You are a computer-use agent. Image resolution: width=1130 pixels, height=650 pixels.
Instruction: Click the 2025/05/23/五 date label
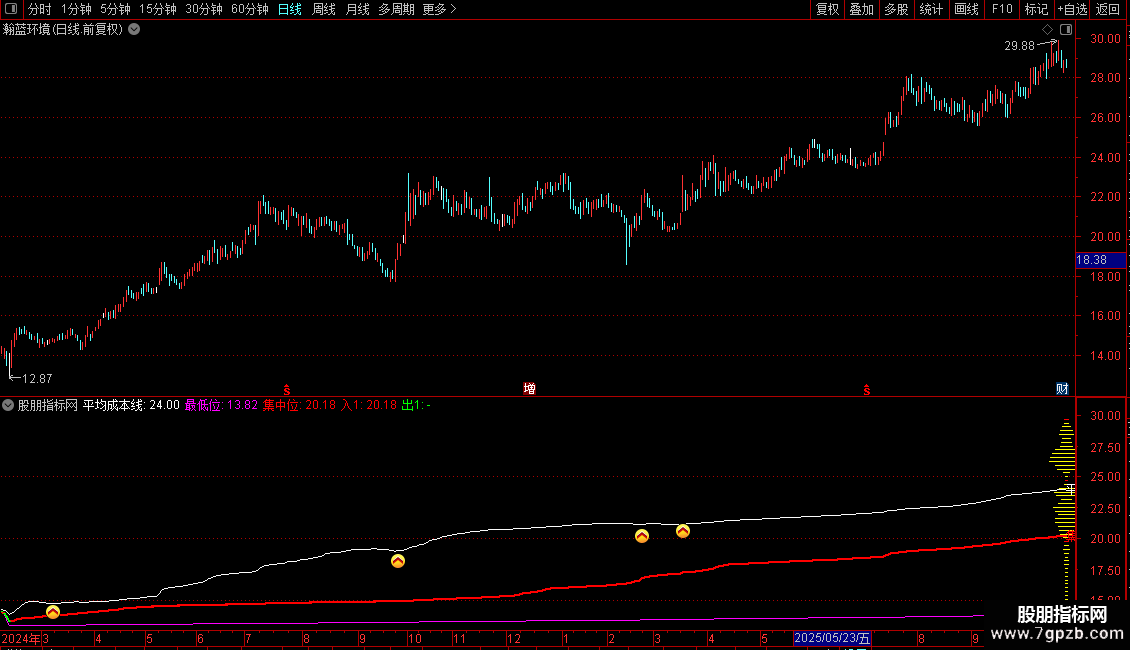[x=832, y=638]
